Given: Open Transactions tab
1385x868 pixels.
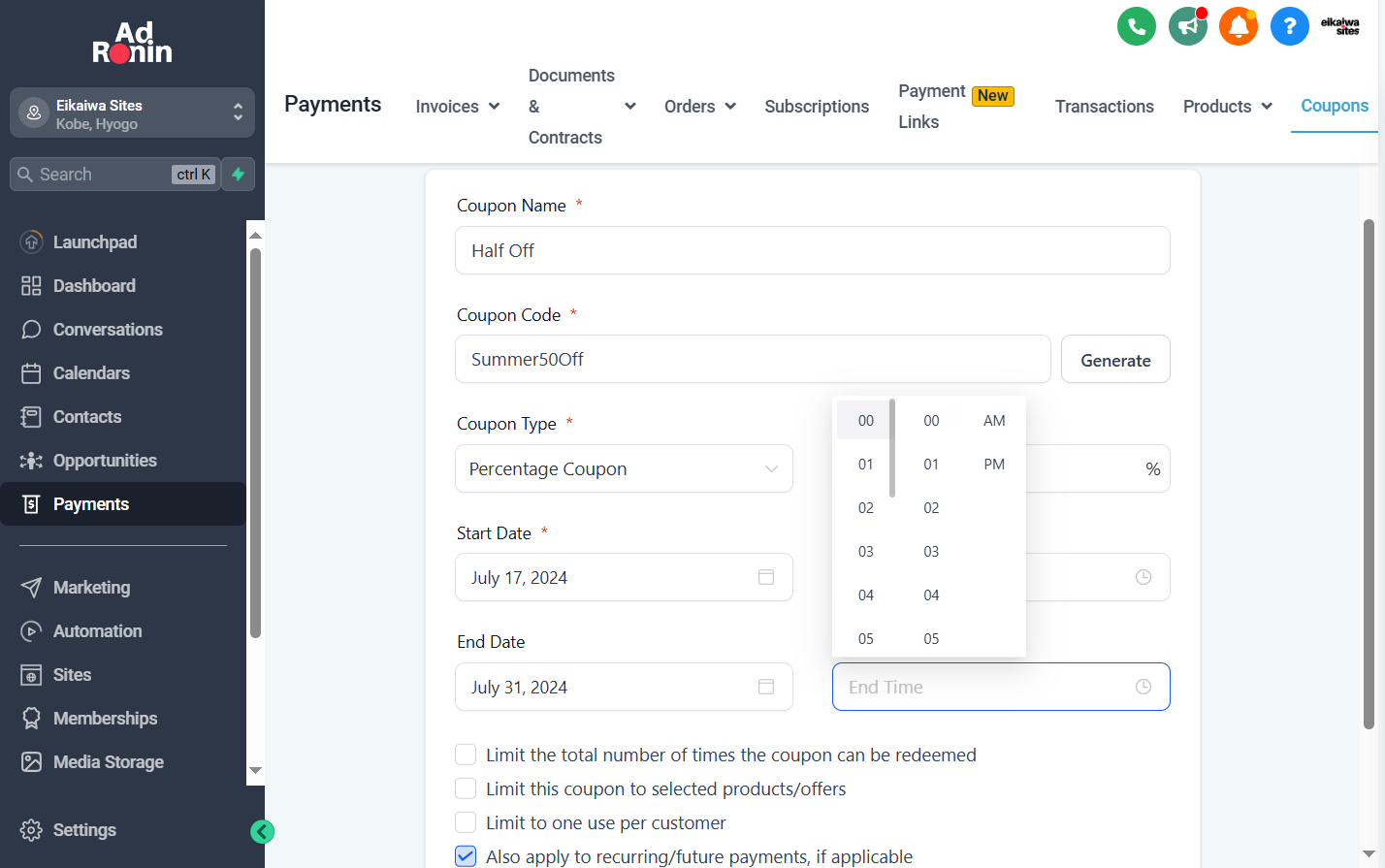Looking at the screenshot, I should [1104, 107].
